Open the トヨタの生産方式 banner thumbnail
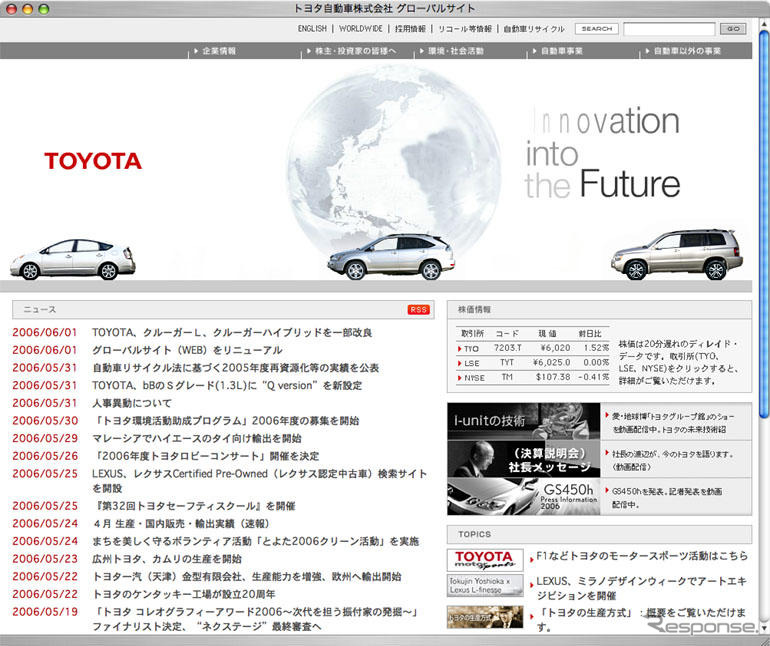 click(485, 617)
